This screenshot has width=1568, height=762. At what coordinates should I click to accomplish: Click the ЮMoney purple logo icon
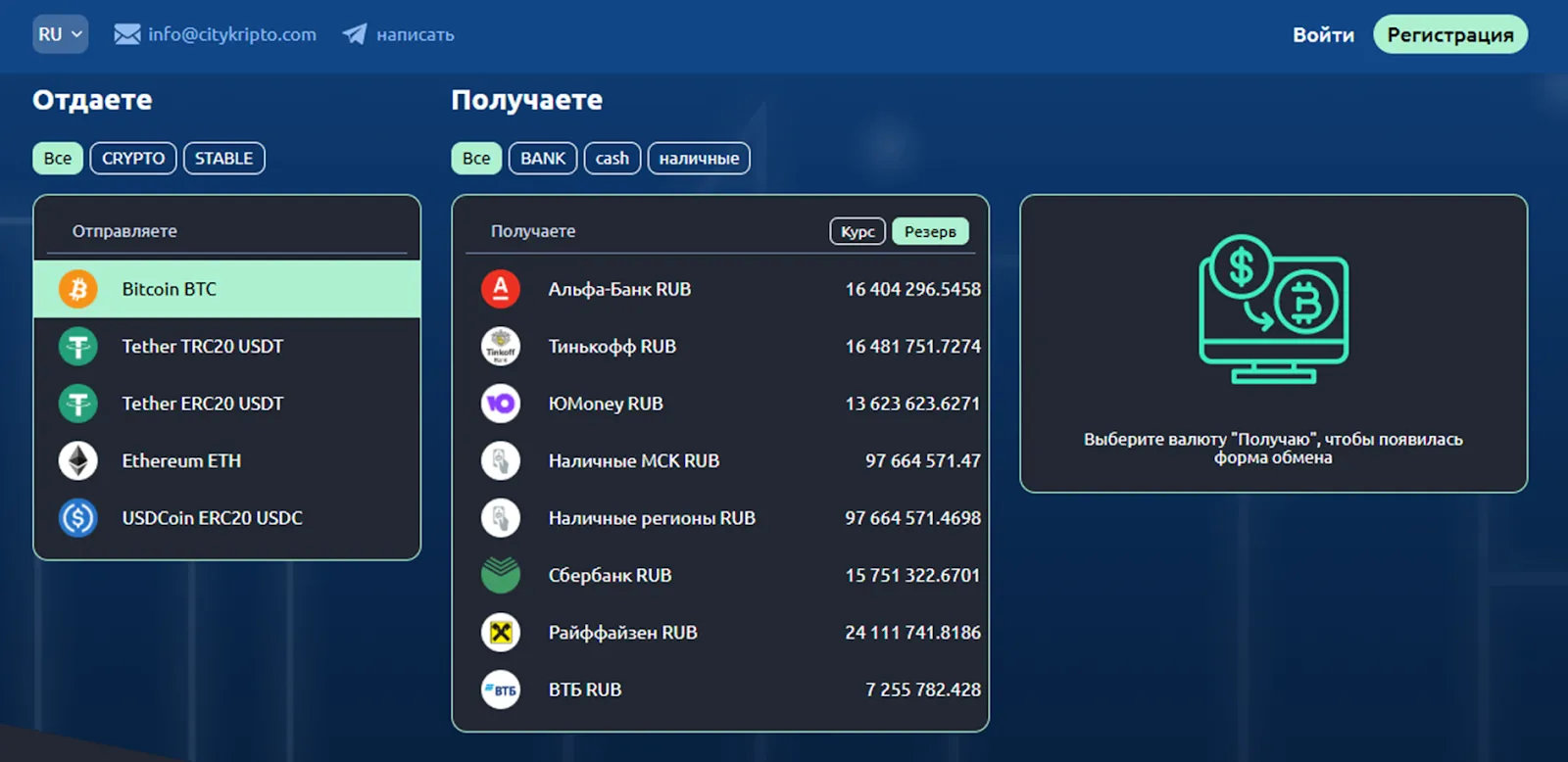pos(501,404)
